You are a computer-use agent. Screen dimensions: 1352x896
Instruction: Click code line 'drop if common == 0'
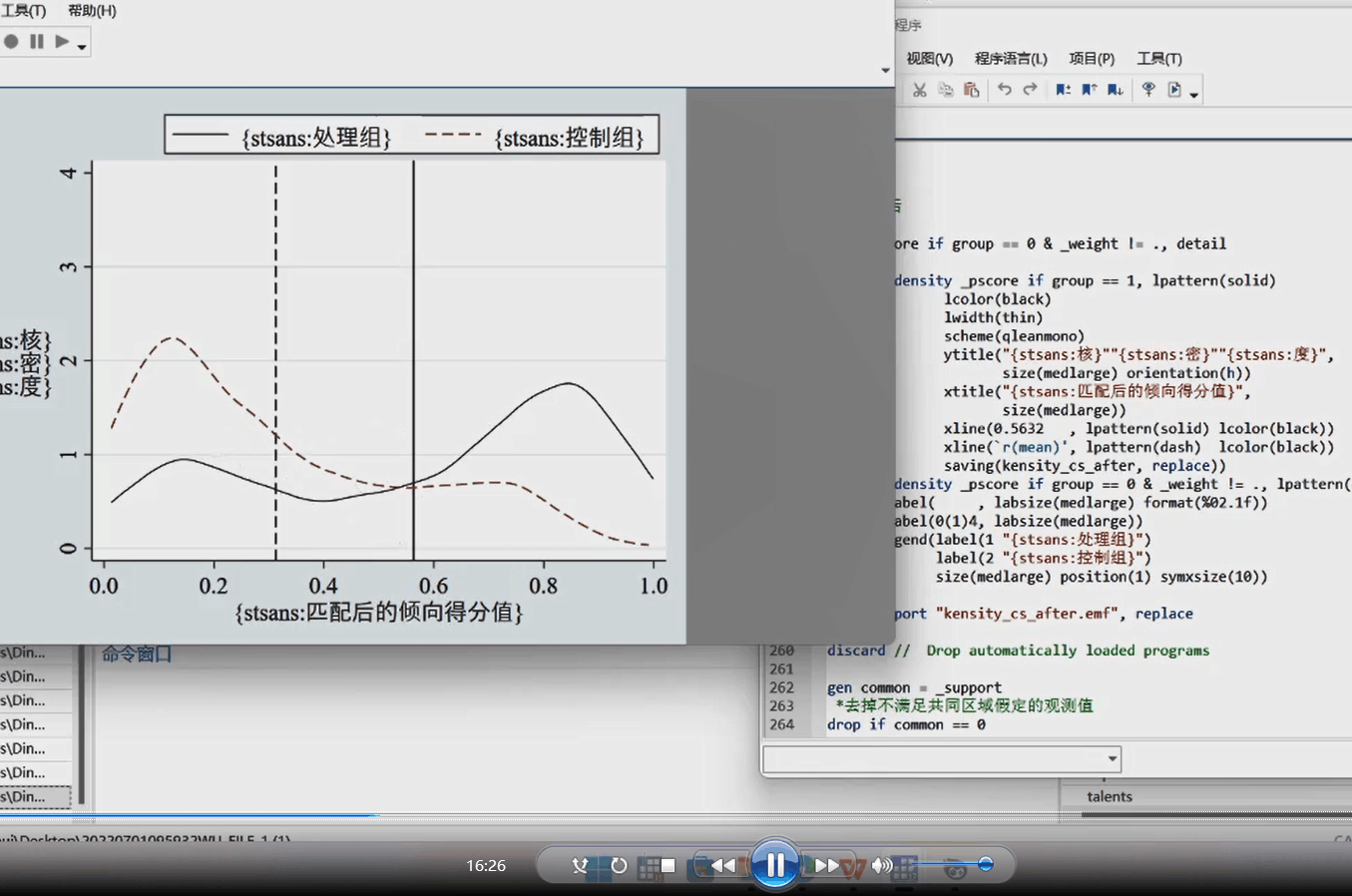[906, 724]
